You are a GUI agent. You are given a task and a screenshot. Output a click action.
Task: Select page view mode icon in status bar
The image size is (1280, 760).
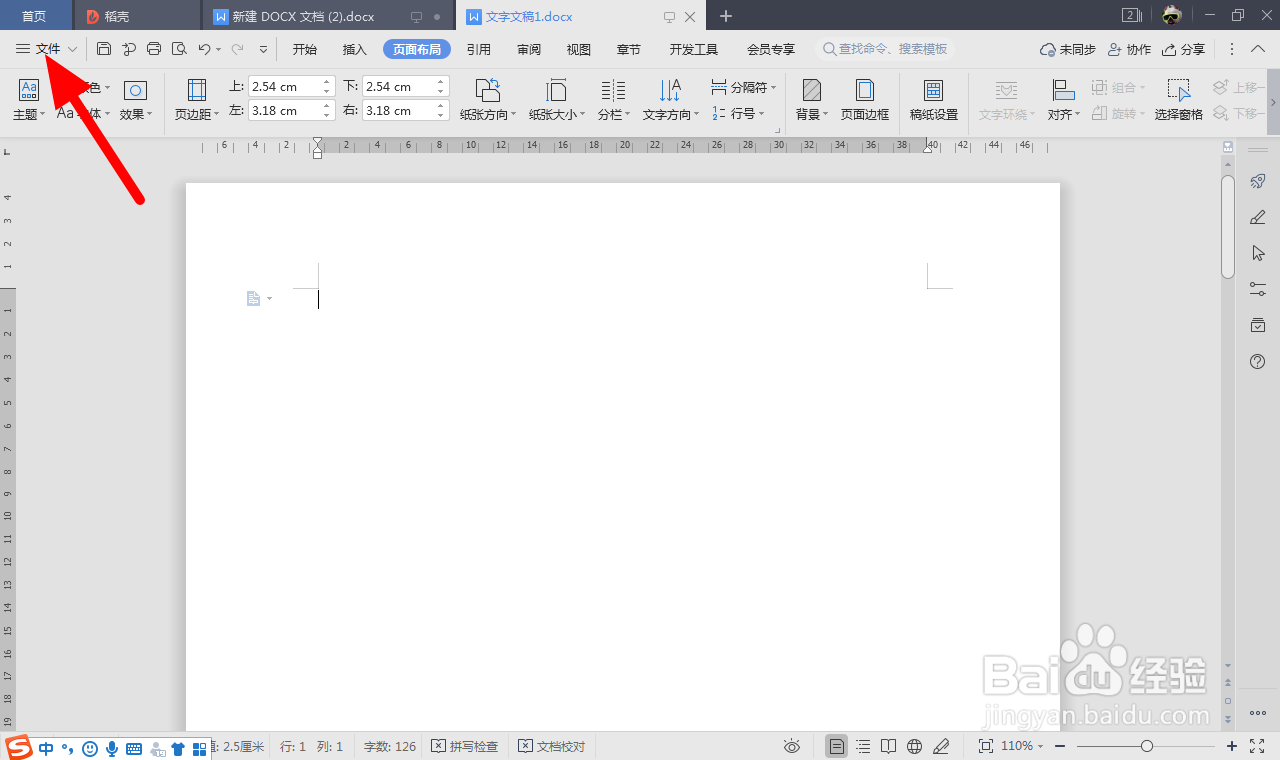[x=837, y=746]
